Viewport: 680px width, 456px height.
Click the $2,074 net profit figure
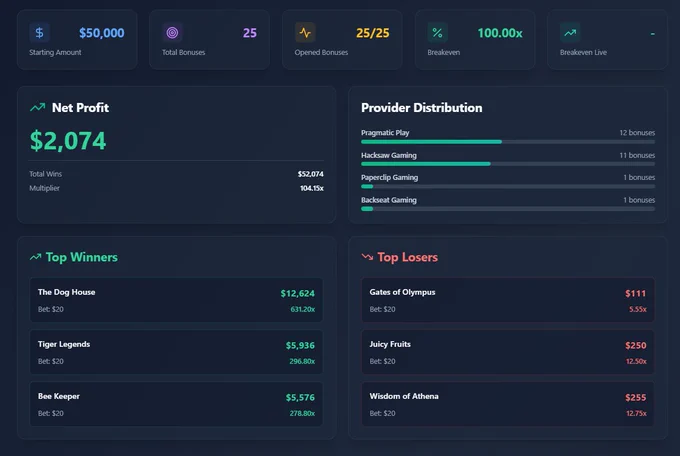(x=68, y=141)
